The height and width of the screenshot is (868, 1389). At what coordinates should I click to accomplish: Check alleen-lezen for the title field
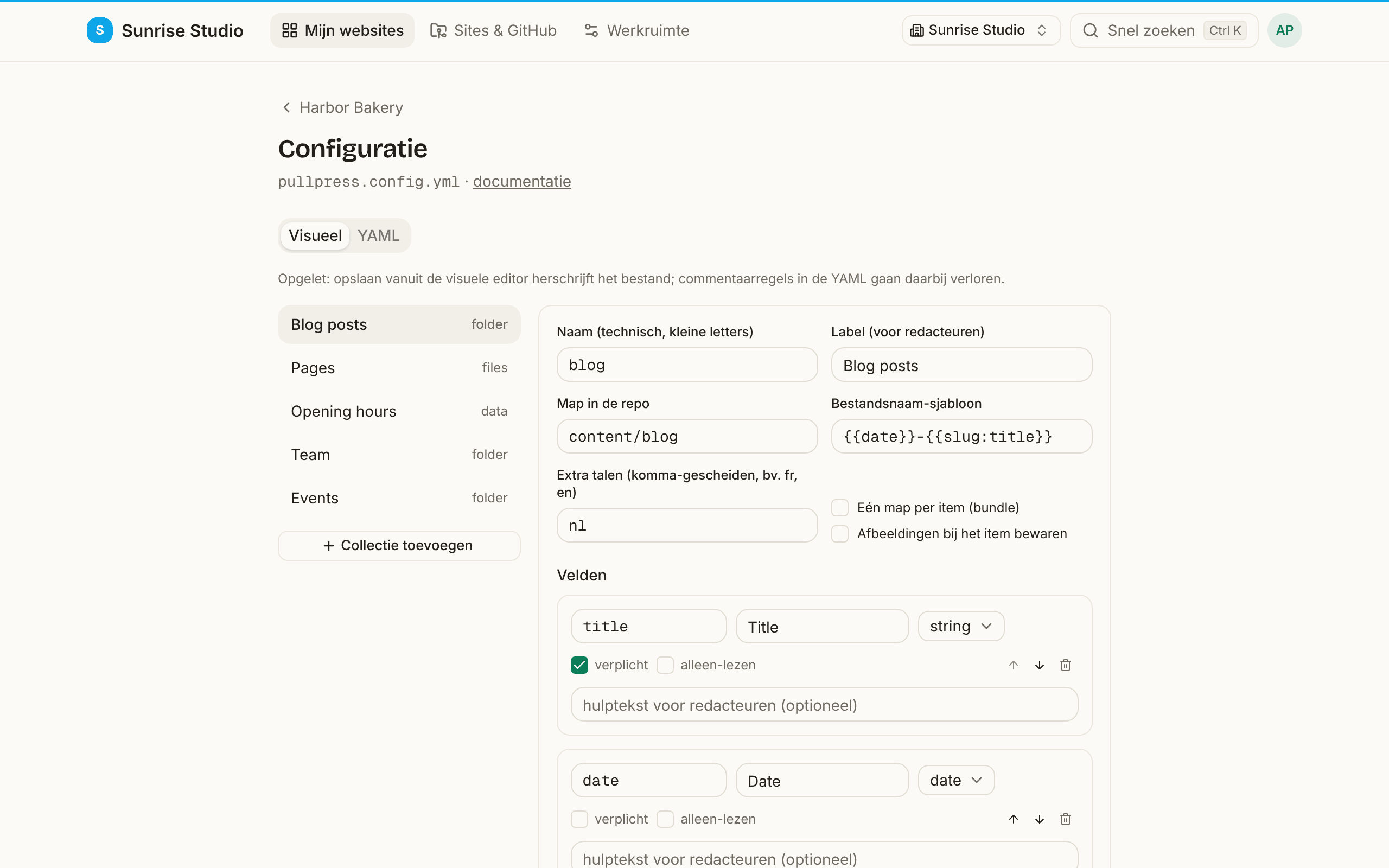(x=665, y=665)
